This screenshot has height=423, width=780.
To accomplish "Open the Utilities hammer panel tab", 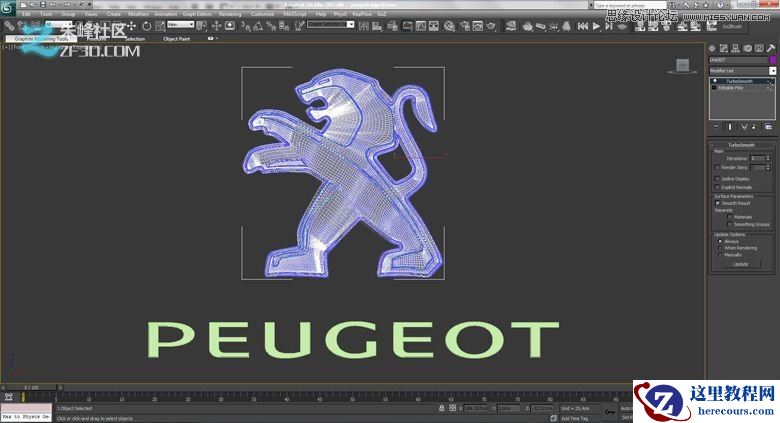I will (x=771, y=48).
